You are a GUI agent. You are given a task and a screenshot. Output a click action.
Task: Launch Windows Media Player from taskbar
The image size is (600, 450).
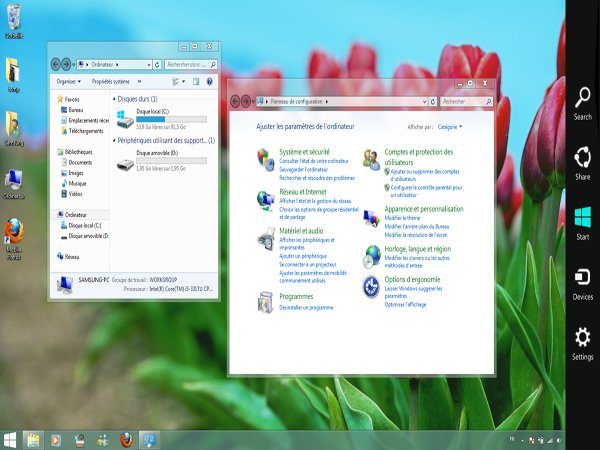pyautogui.click(x=56, y=440)
